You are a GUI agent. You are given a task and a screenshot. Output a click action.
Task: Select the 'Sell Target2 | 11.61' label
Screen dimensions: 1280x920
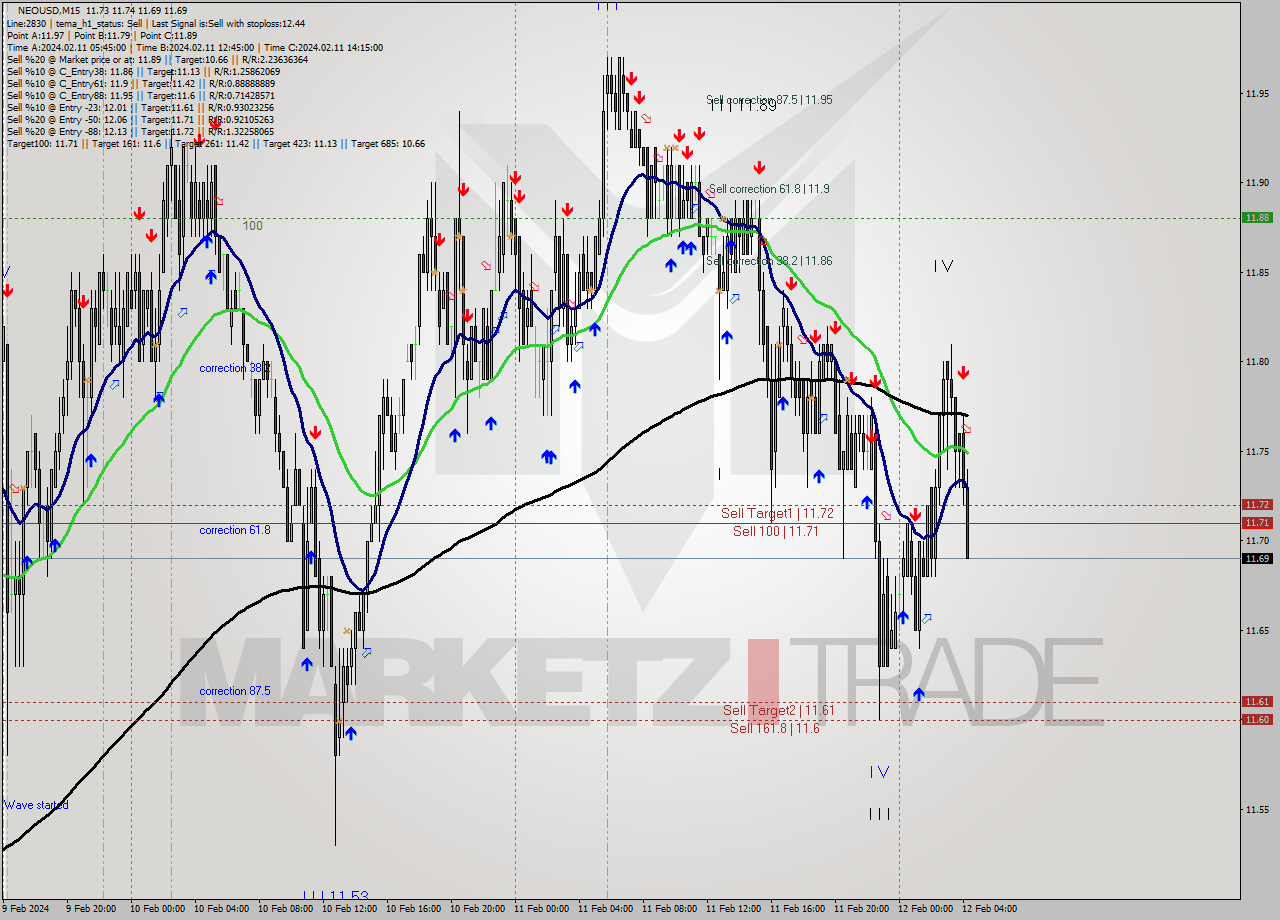click(778, 711)
